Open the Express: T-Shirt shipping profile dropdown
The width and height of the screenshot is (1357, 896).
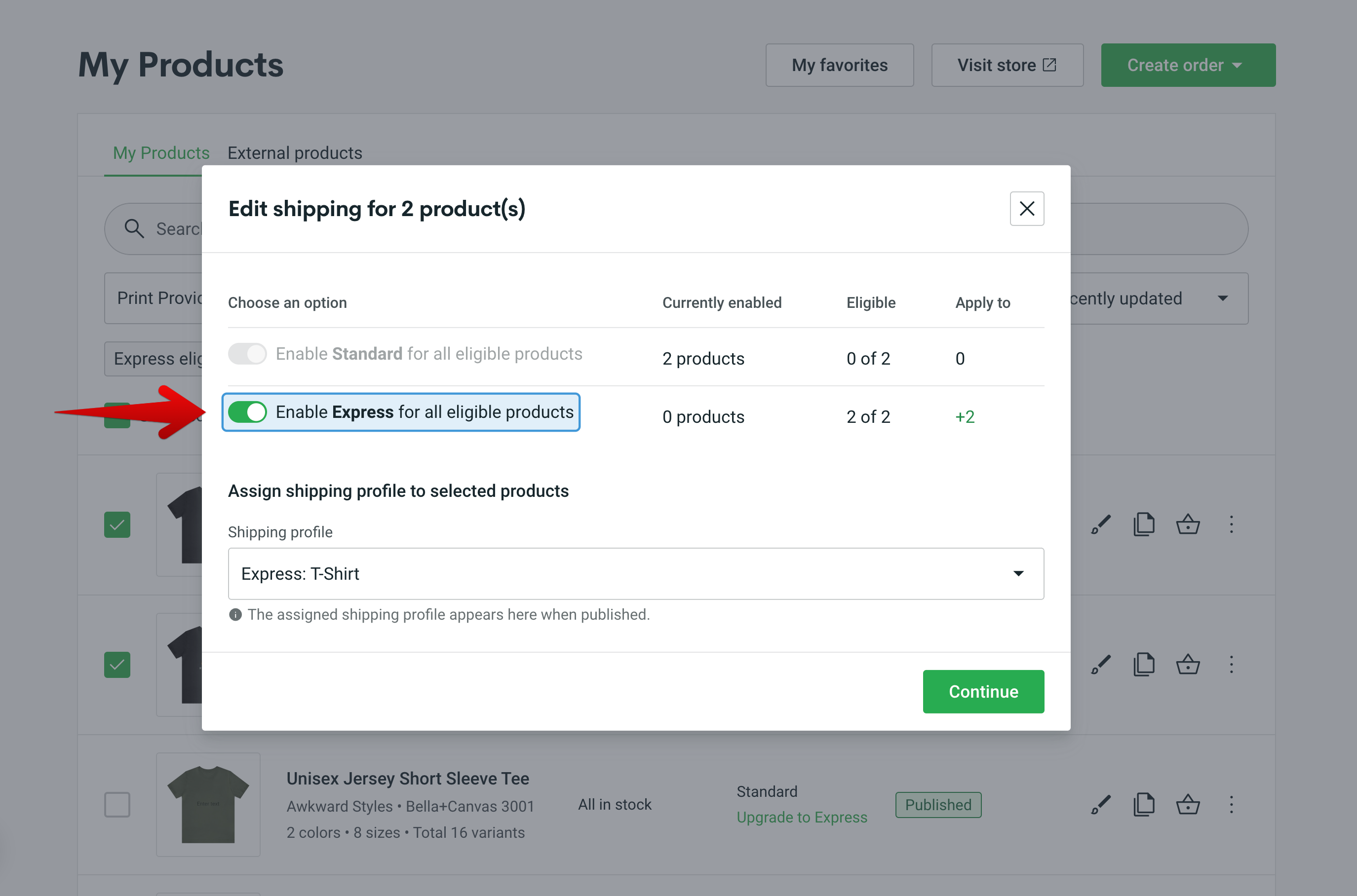click(636, 574)
